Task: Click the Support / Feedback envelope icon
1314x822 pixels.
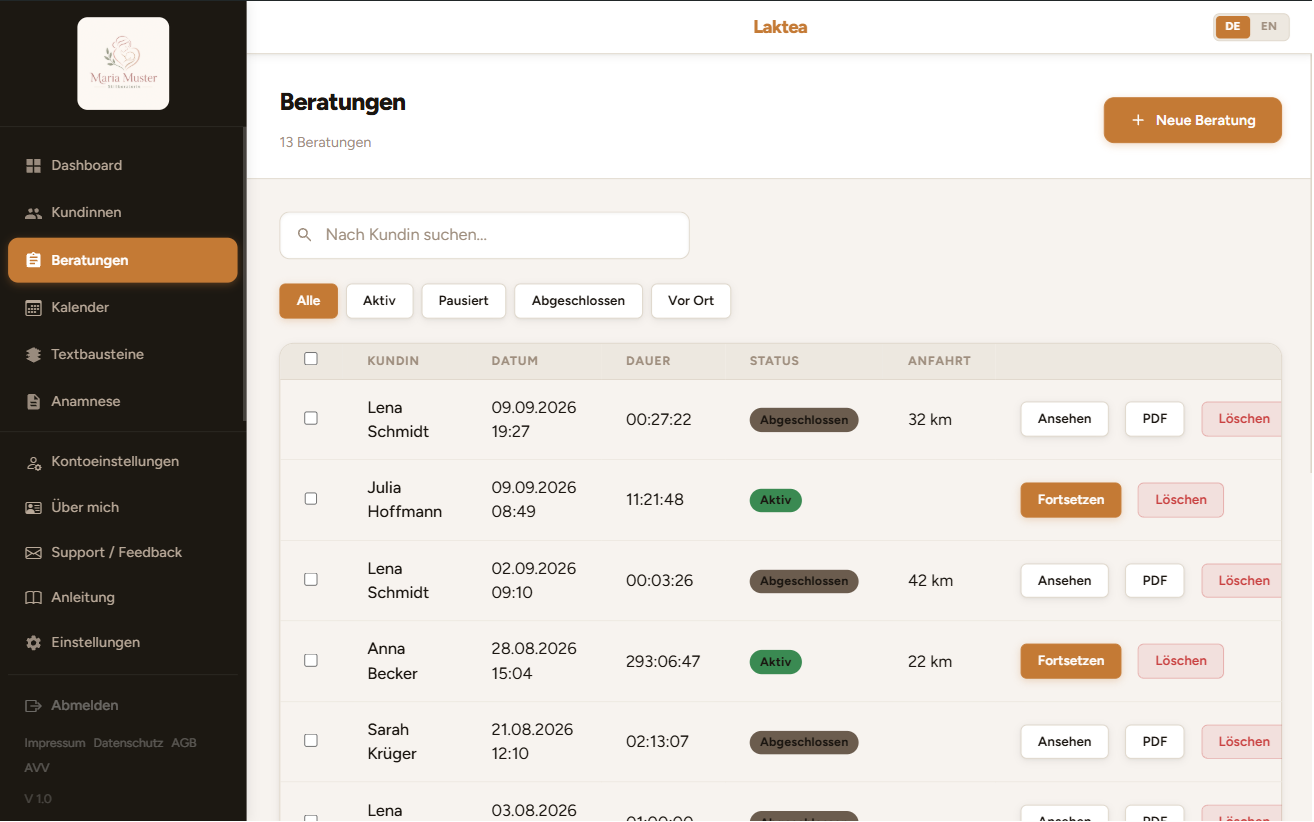Action: (33, 553)
